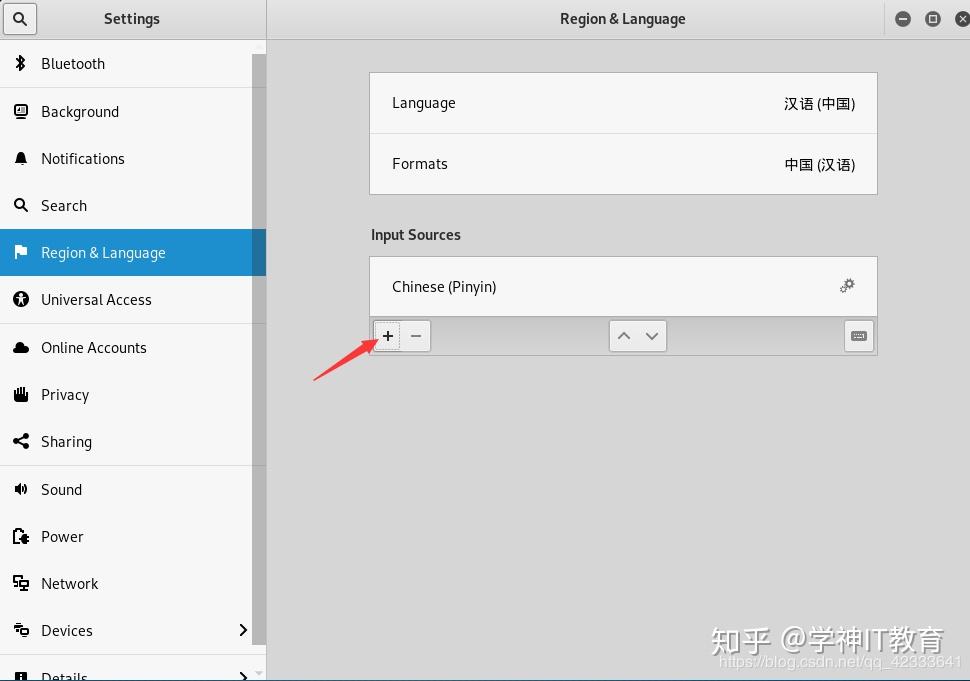Click the Privacy shield icon
970x681 pixels.
coord(21,394)
